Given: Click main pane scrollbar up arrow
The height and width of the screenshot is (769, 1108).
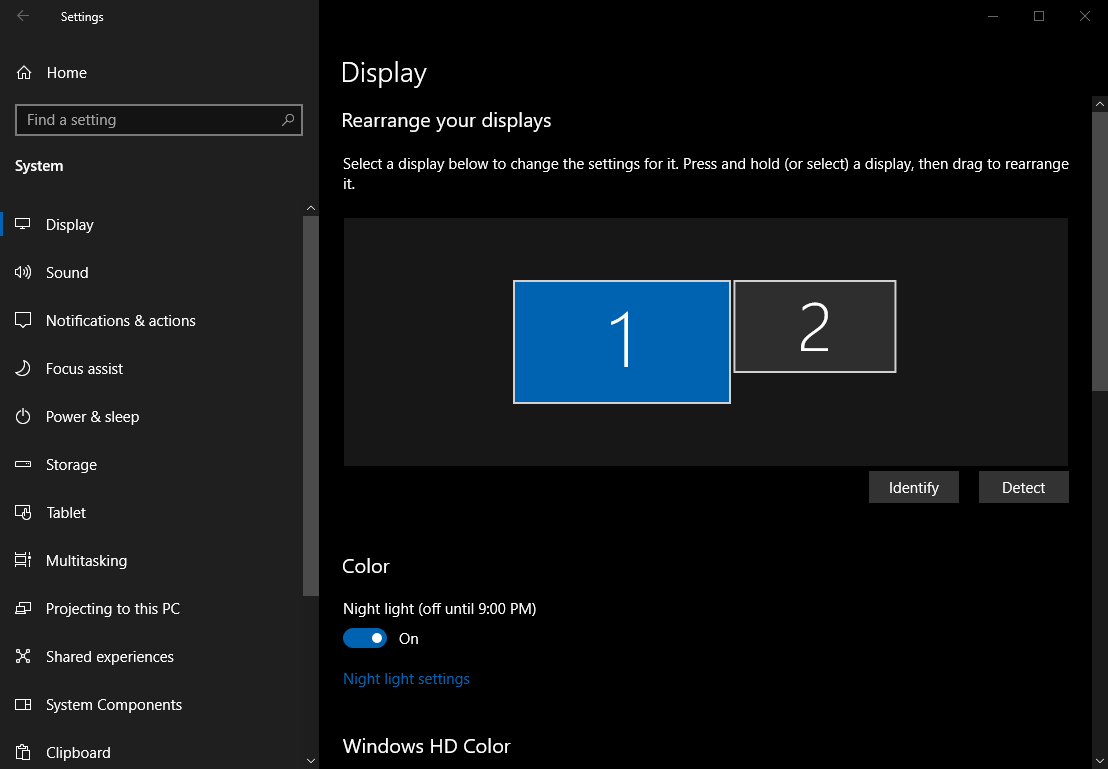Looking at the screenshot, I should coord(1100,104).
